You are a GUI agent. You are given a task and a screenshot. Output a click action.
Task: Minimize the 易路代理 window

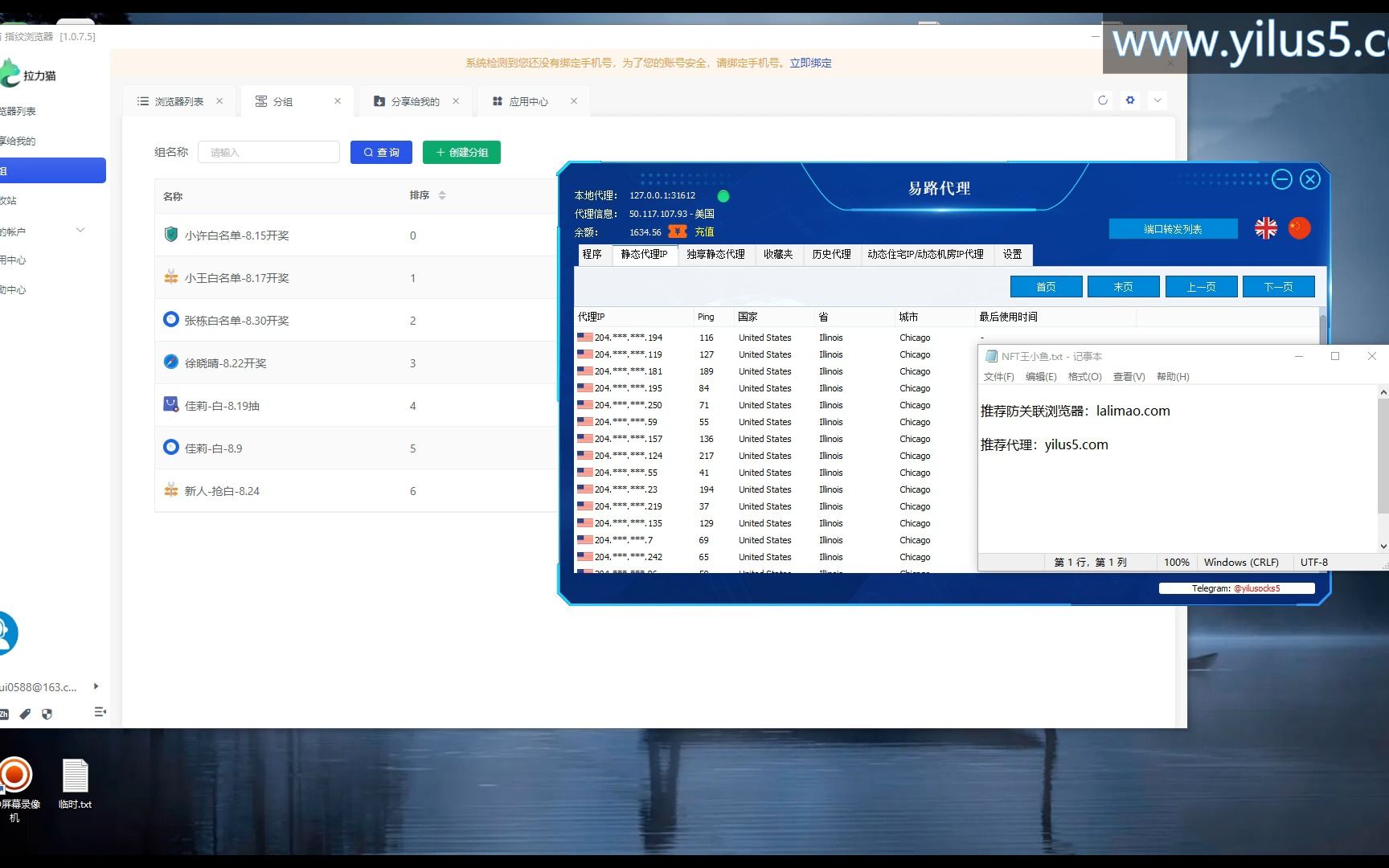(1282, 179)
